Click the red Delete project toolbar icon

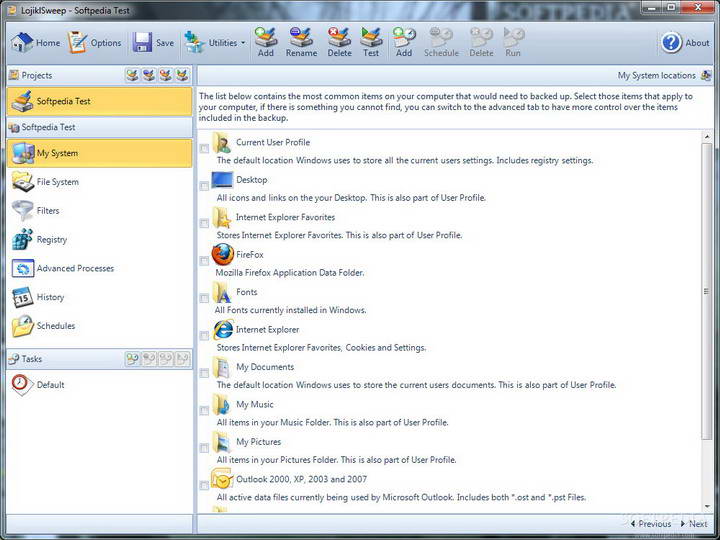point(339,42)
